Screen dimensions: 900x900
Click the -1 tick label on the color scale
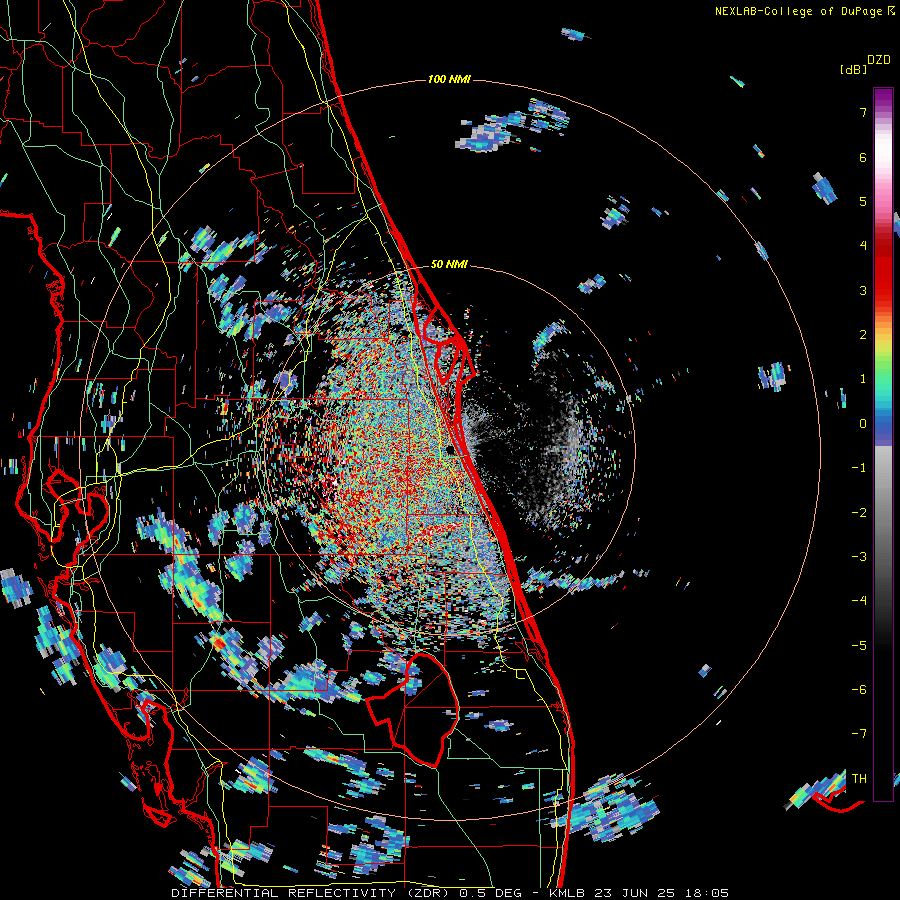click(859, 468)
